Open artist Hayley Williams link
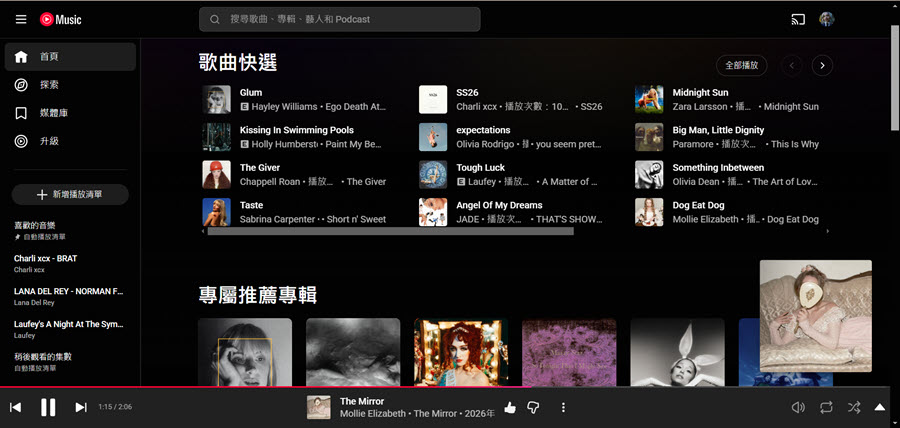The width and height of the screenshot is (900, 428). [x=284, y=107]
